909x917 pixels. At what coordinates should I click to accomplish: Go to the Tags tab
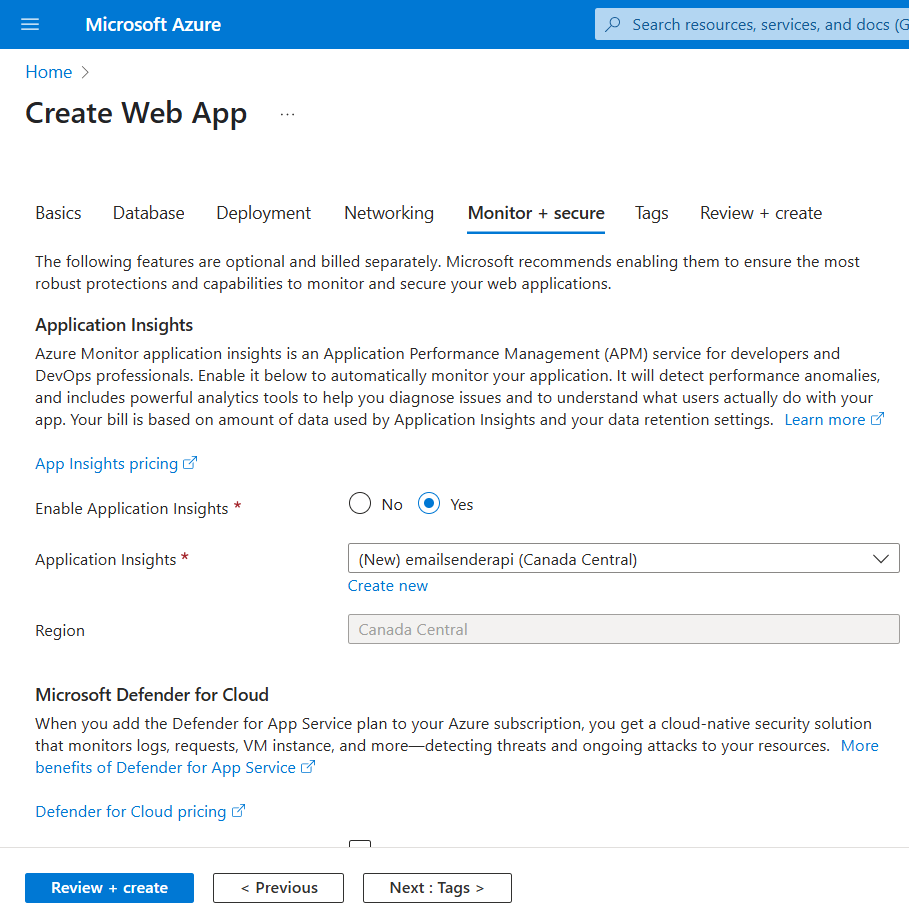(x=652, y=213)
